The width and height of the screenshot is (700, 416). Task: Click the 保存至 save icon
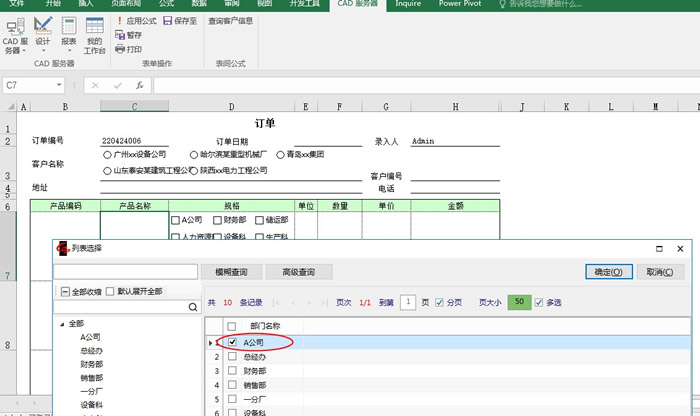[165, 20]
